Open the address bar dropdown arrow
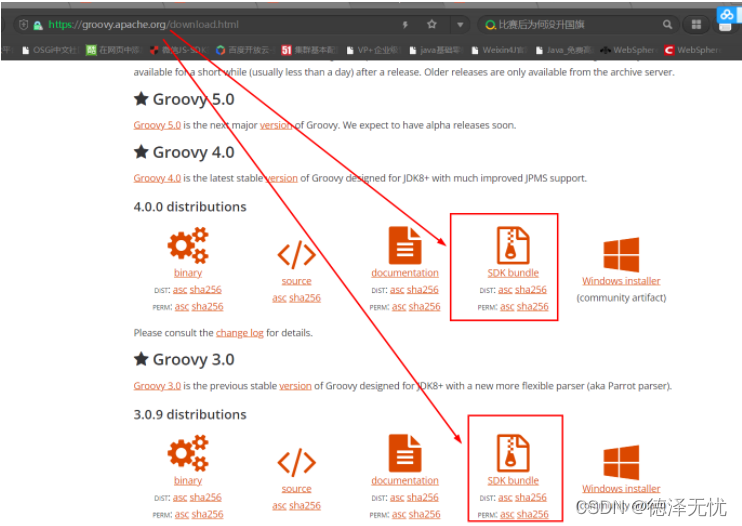 (460, 25)
